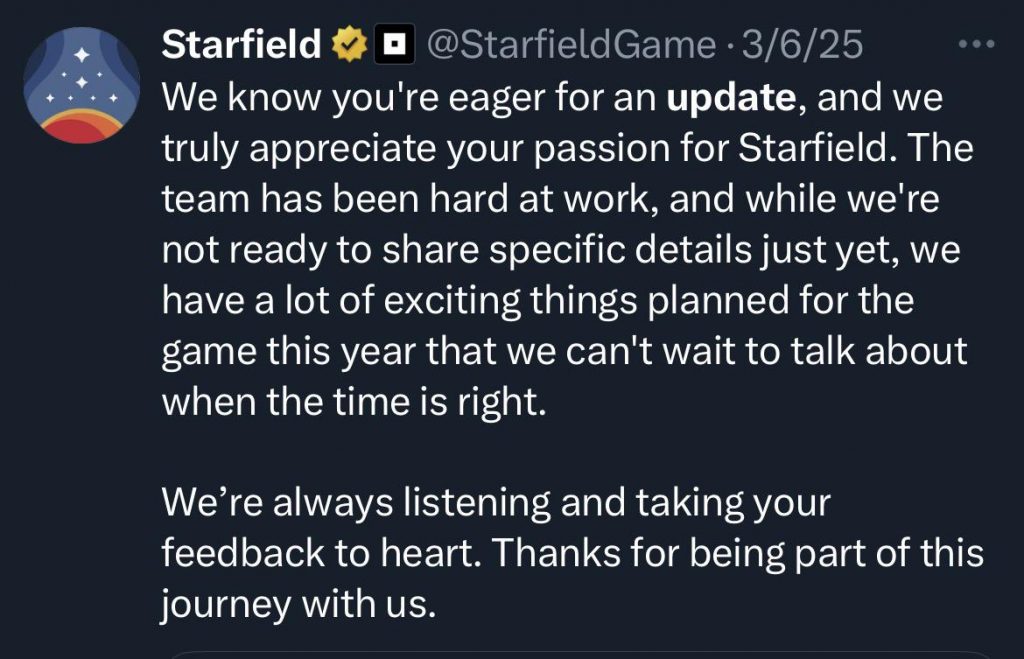Click the bold word "update"
This screenshot has width=1024, height=659.
coord(729,99)
